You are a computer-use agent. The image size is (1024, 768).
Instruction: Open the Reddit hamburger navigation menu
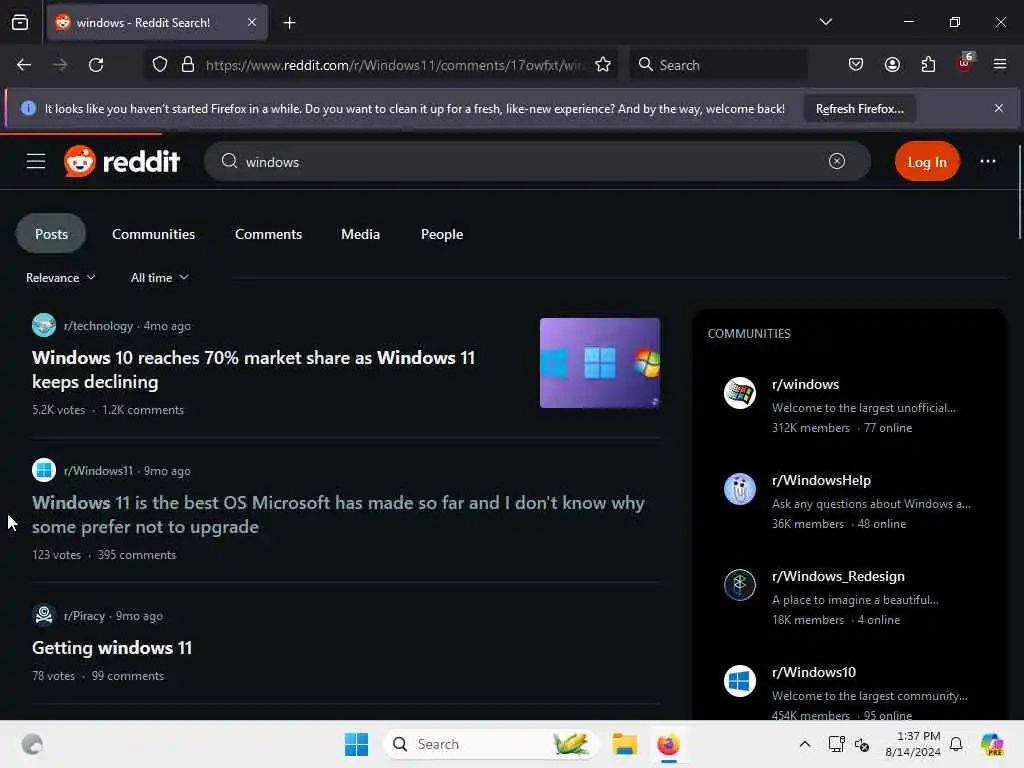36,161
